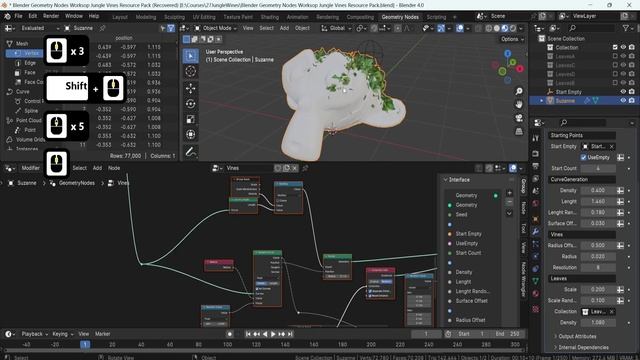This screenshot has height=360, width=640.
Task: Add a new interface socket with plus
Action: [x=509, y=193]
